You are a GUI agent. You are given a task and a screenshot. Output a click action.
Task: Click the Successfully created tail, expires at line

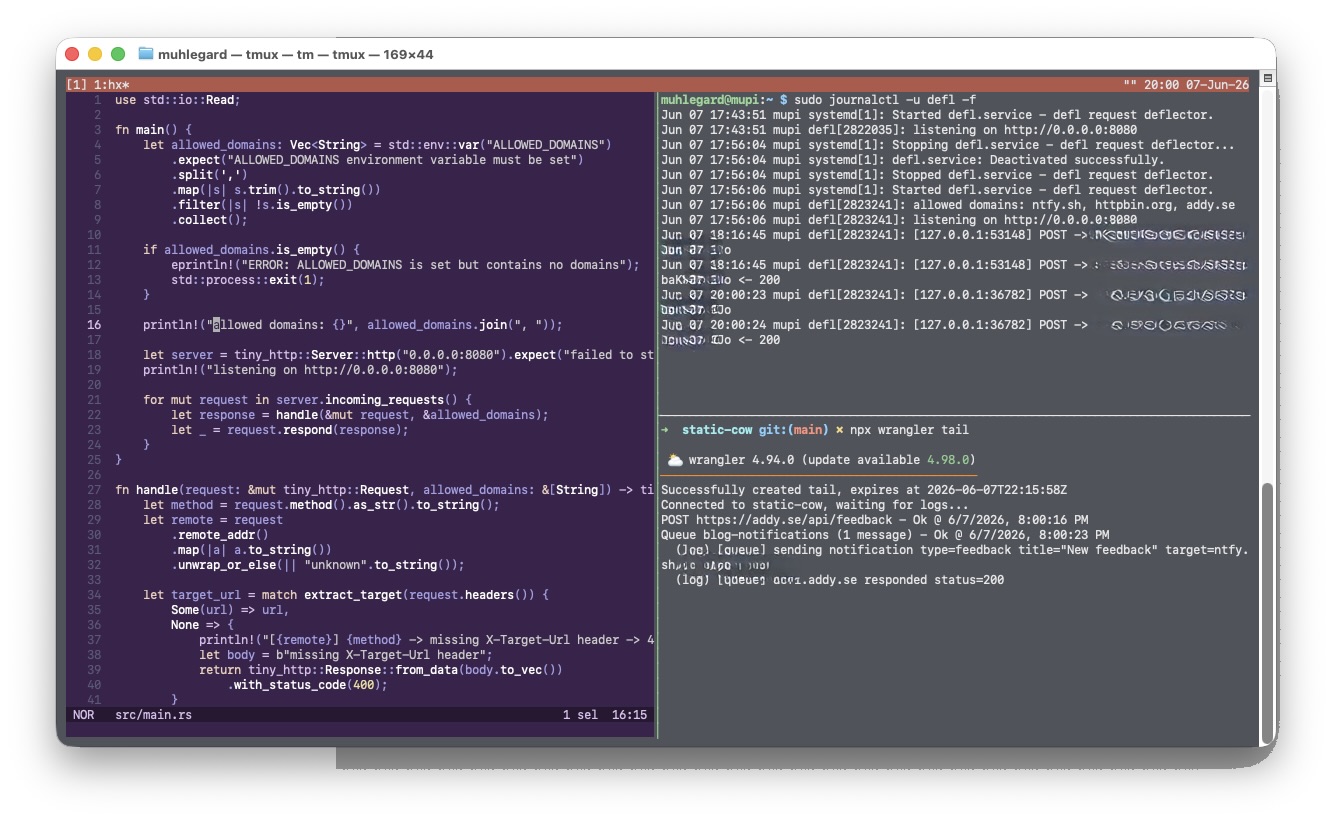[x=864, y=490]
